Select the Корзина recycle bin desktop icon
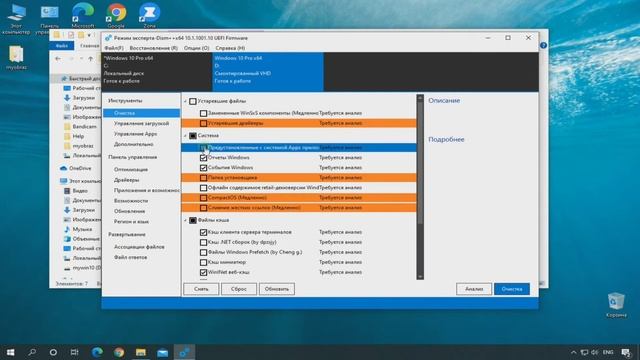This screenshot has height=360, width=640. point(616,304)
